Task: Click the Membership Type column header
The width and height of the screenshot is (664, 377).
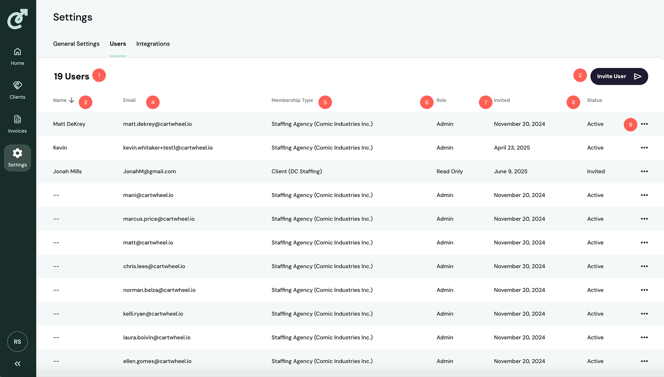Action: pyautogui.click(x=292, y=100)
